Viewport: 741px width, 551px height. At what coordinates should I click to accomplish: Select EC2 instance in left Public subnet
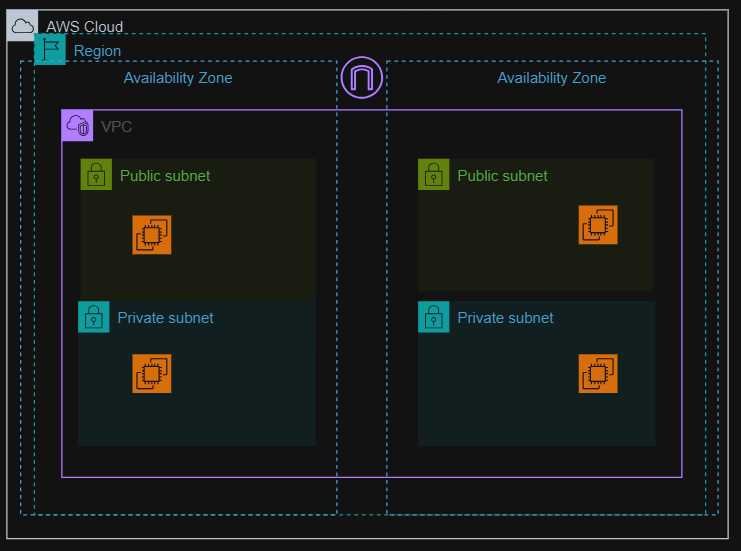pos(152,235)
